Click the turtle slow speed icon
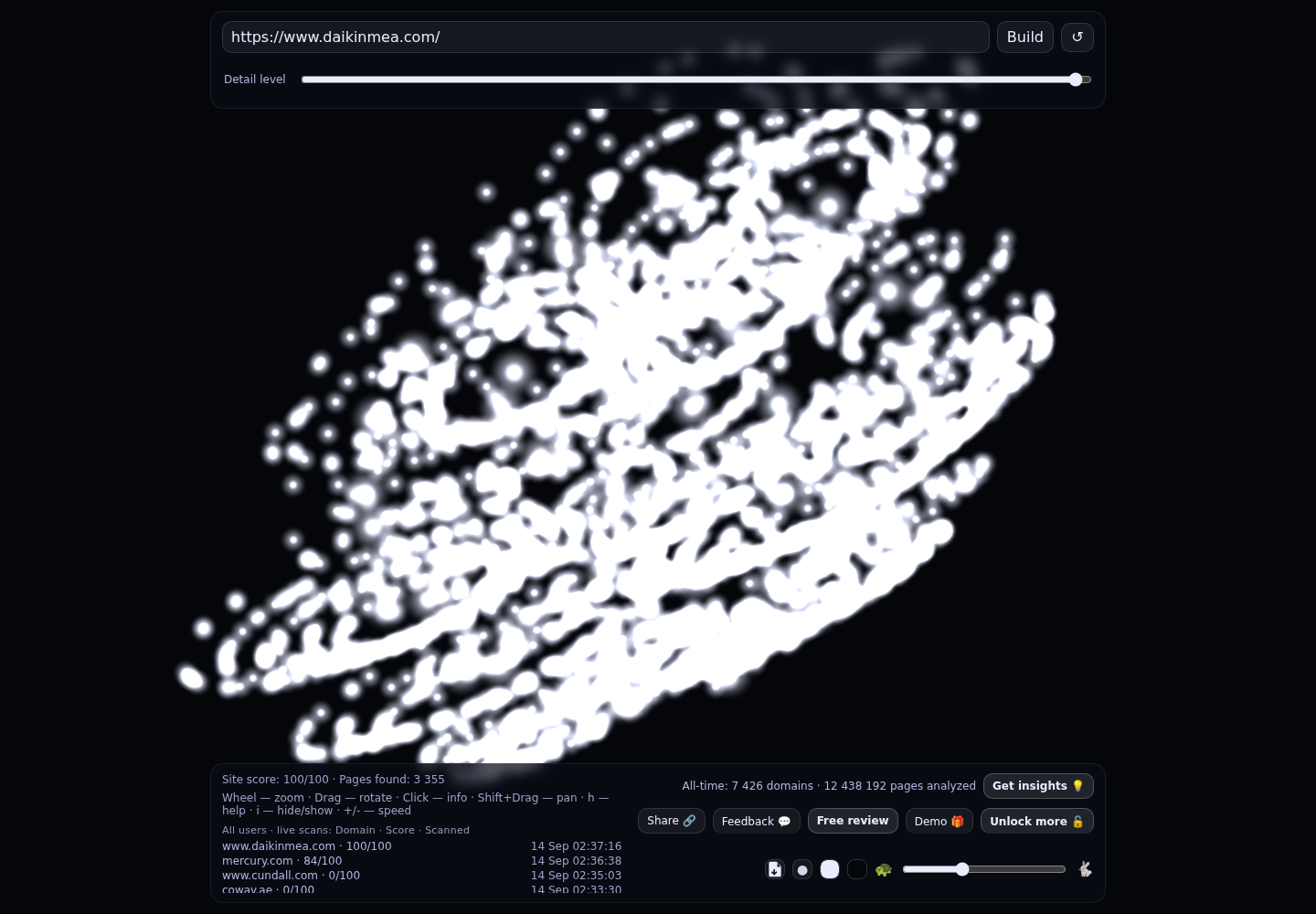This screenshot has width=1316, height=914. (x=884, y=869)
